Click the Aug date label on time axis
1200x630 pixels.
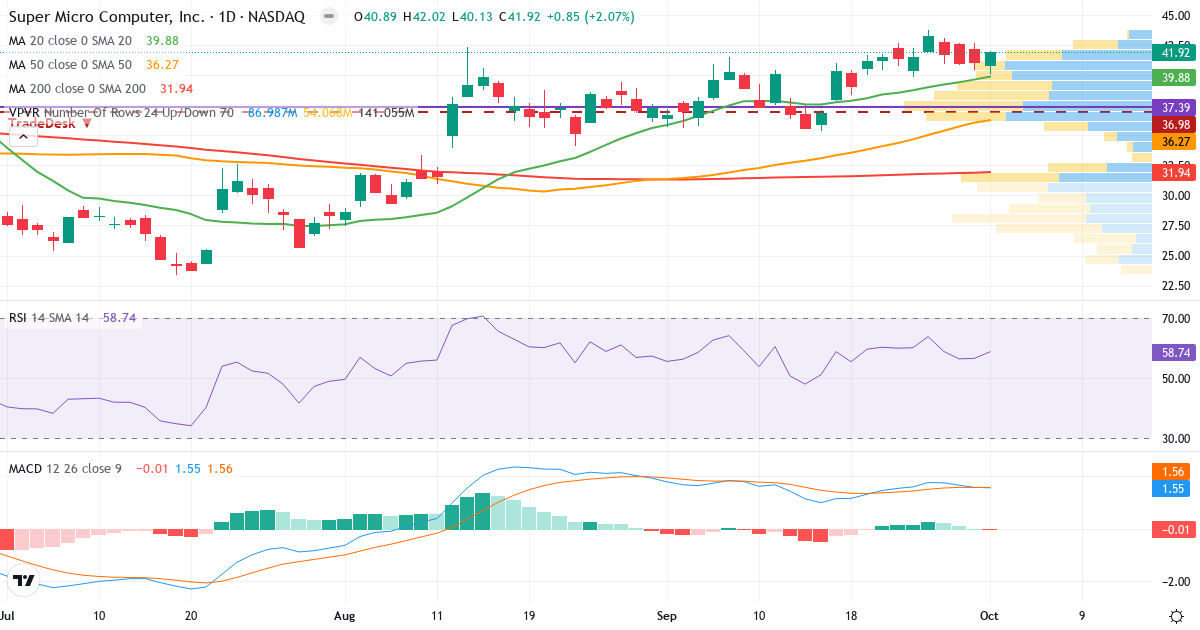pyautogui.click(x=345, y=616)
